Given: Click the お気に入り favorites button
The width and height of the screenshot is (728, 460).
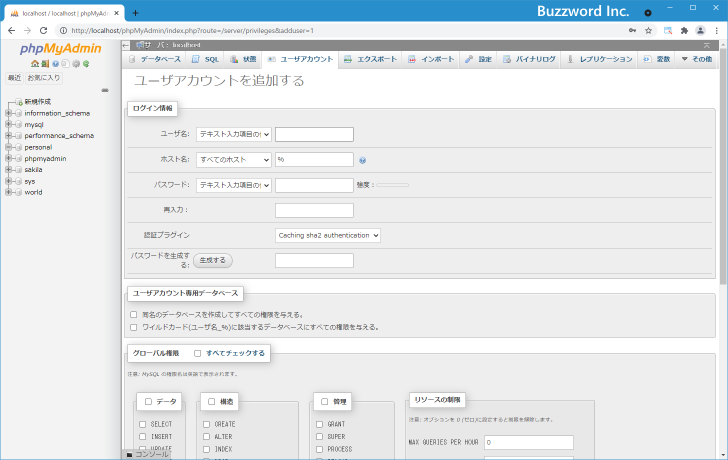Looking at the screenshot, I should click(44, 78).
